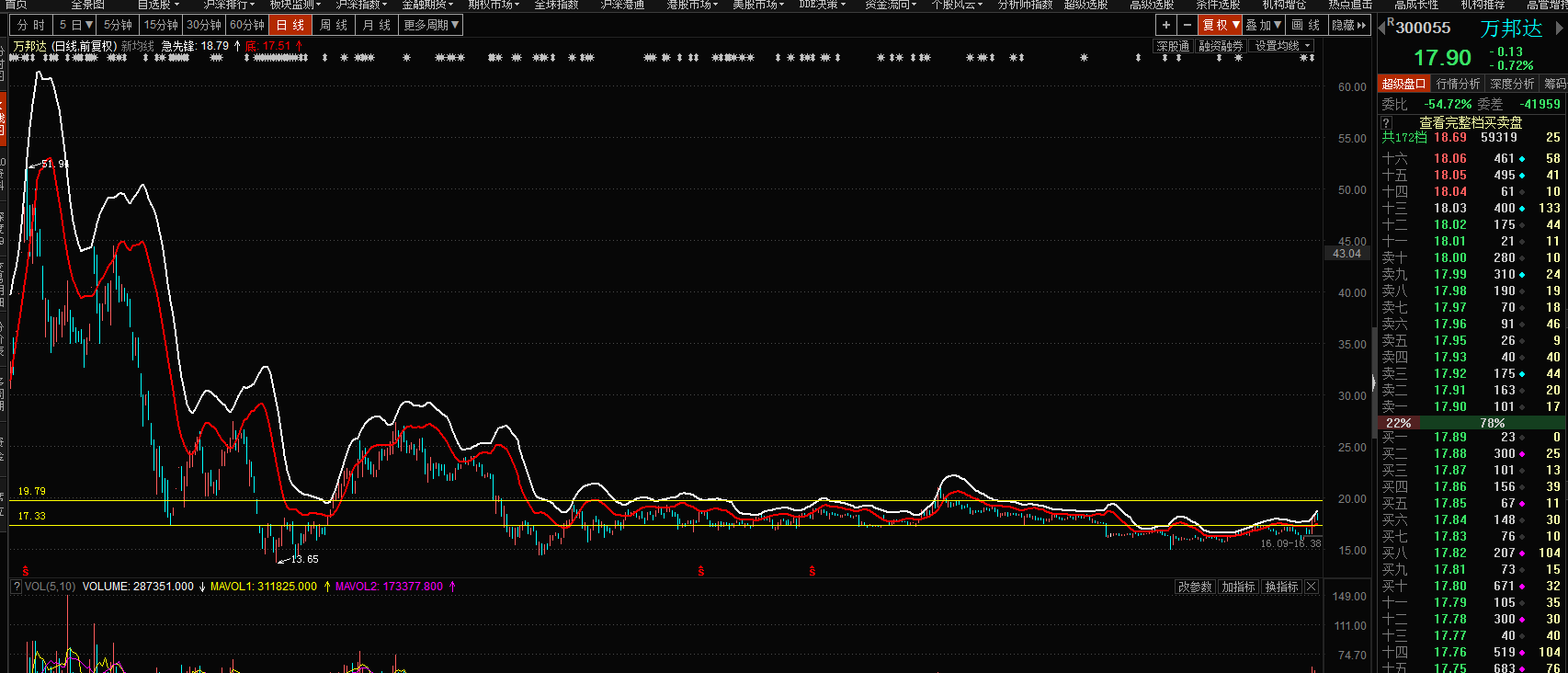Toggle the 隐藏 side panel button
The width and height of the screenshot is (1568, 673).
pyautogui.click(x=1349, y=25)
